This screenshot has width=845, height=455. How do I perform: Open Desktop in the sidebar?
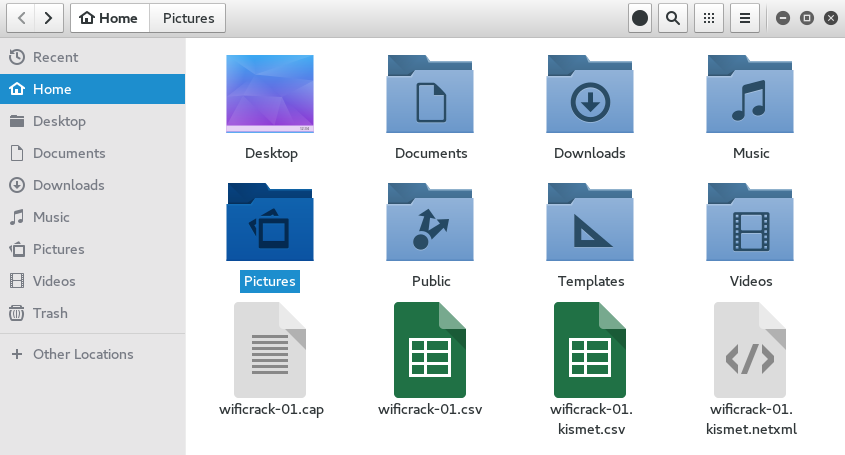tap(93, 121)
